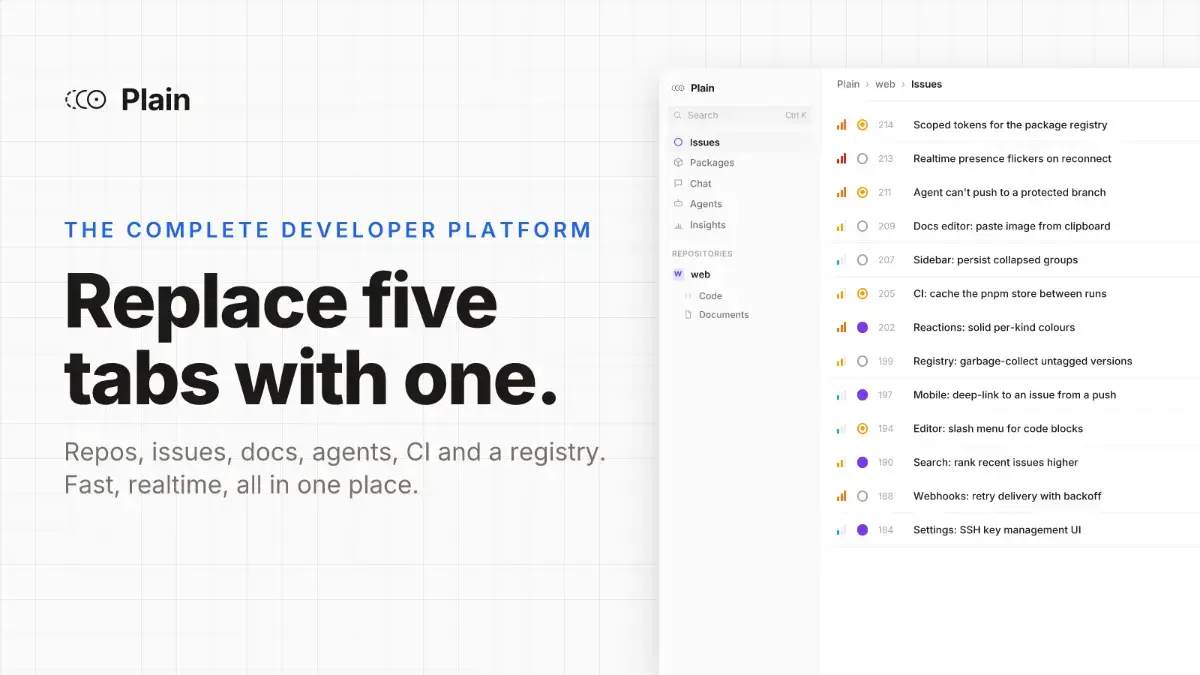Screen dimensions: 1200x675
Task: Click the purple W avatar of the web repository
Action: point(678,274)
